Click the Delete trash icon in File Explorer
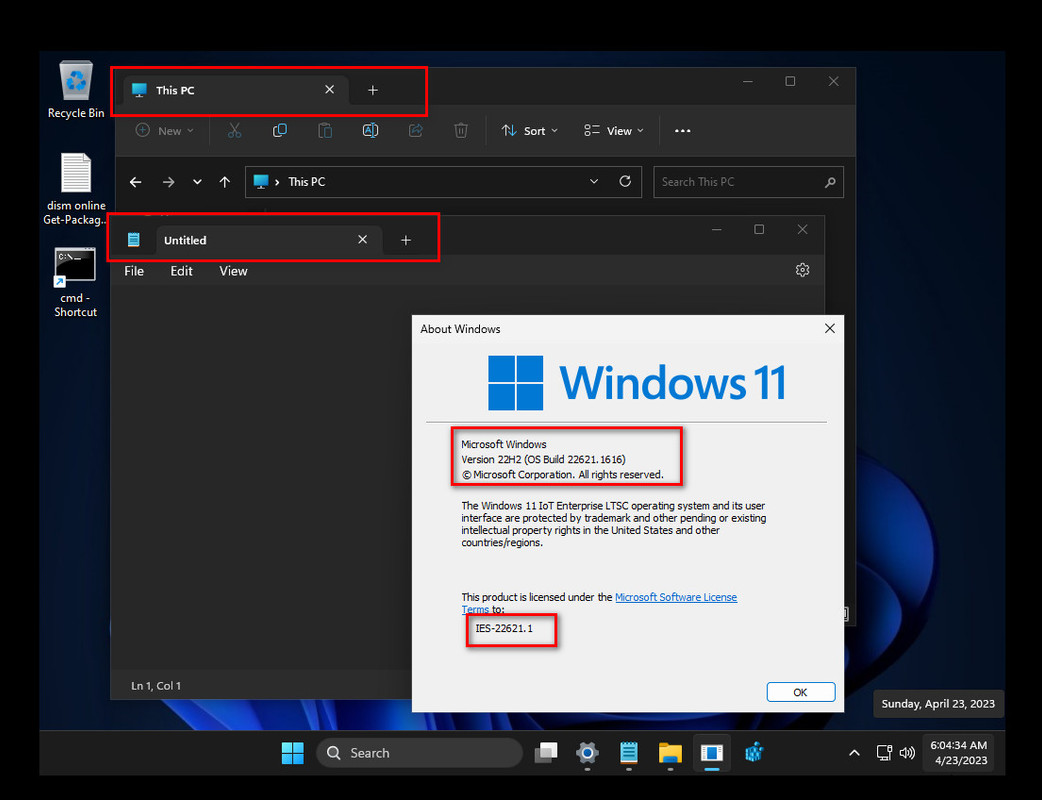The width and height of the screenshot is (1042, 800). [x=461, y=131]
